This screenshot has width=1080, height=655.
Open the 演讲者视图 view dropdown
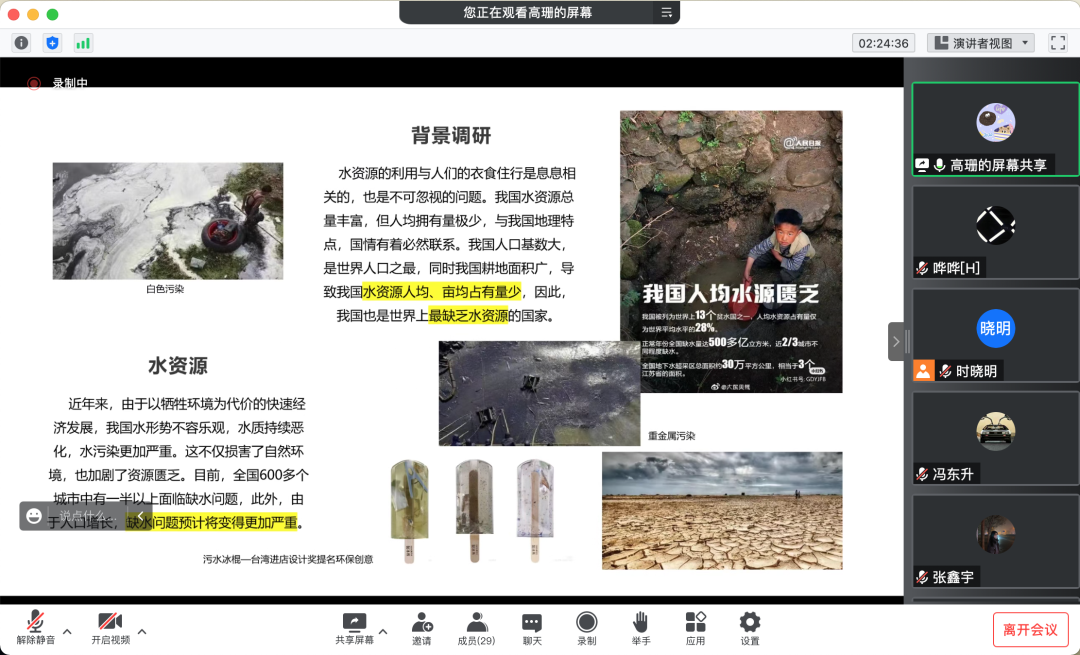(x=980, y=43)
